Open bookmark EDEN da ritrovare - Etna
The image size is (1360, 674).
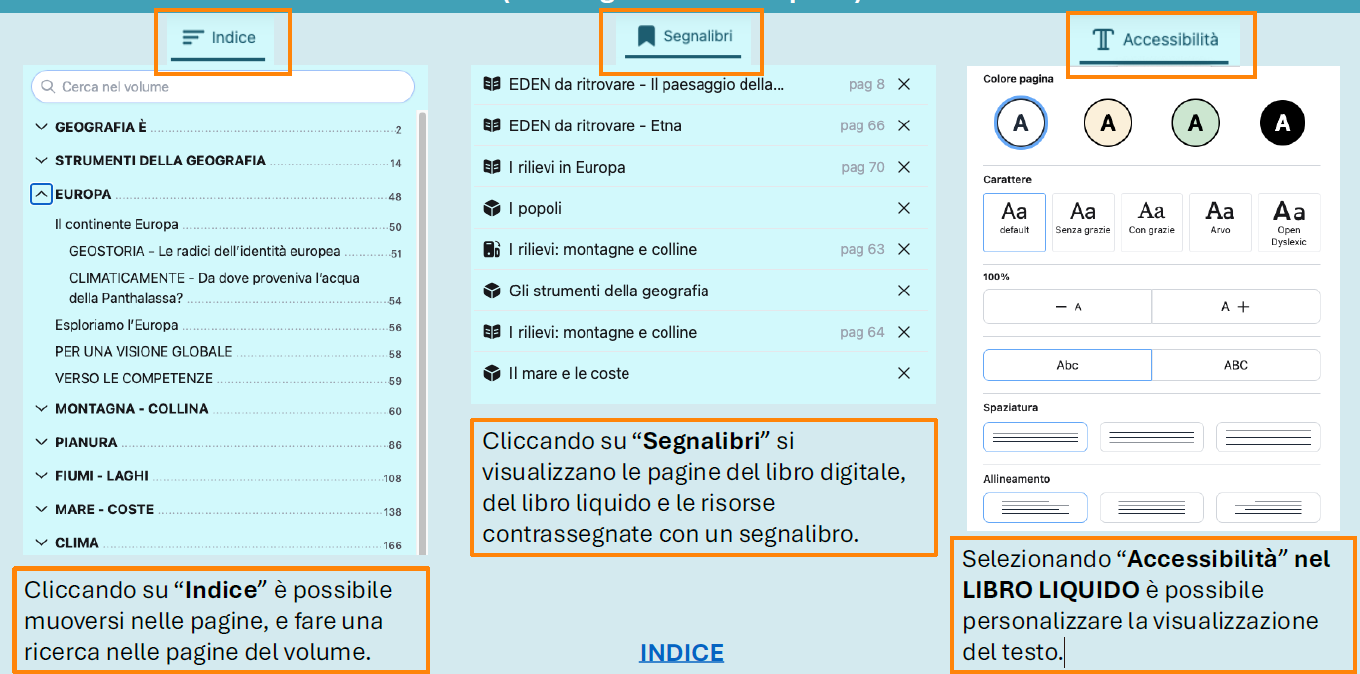[595, 126]
